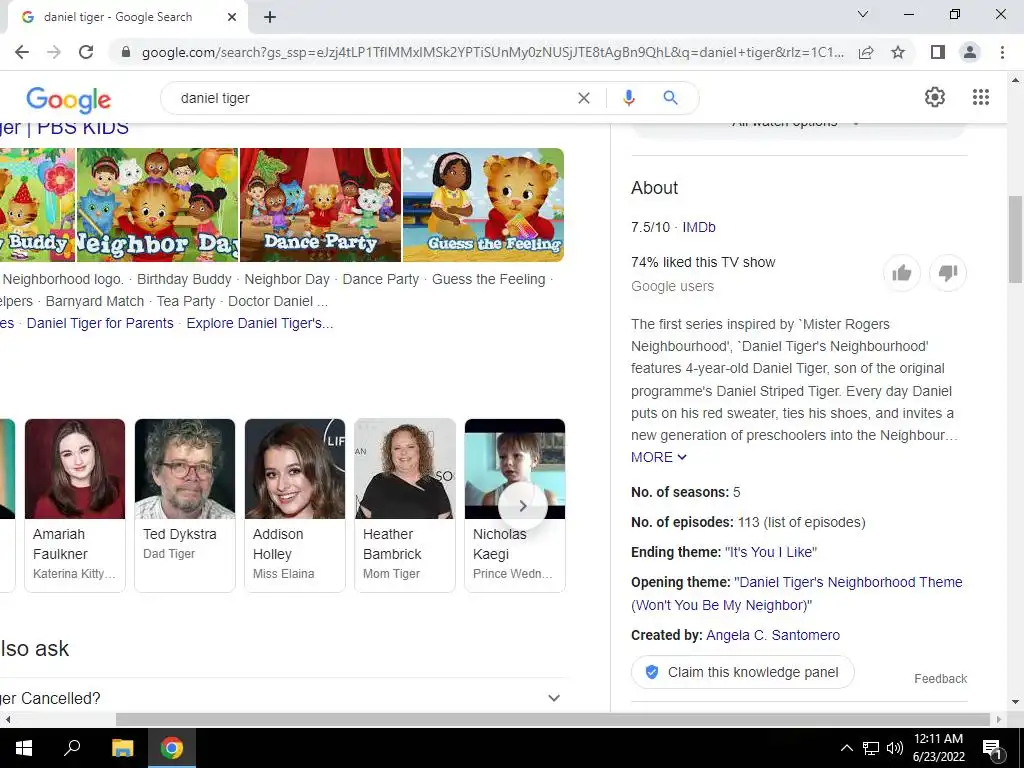
Task: Open the Google apps grid
Action: (980, 97)
